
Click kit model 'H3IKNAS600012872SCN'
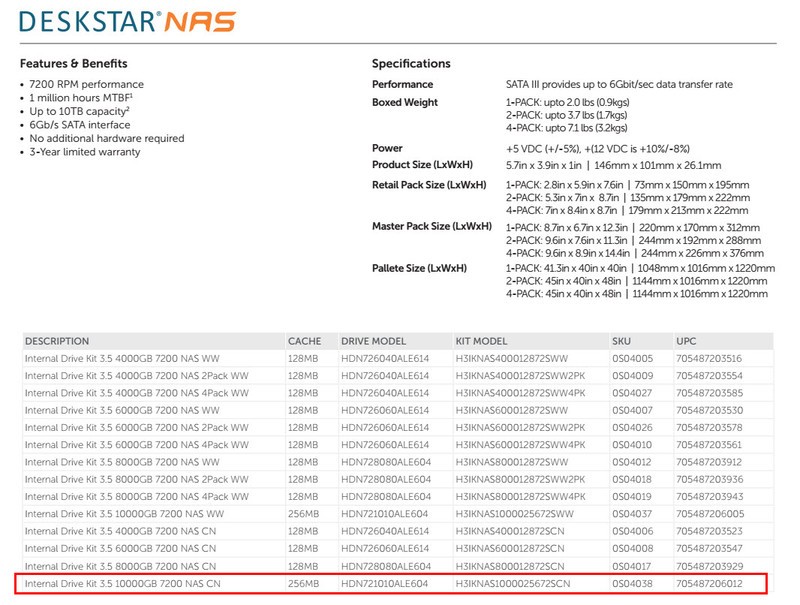tap(510, 549)
